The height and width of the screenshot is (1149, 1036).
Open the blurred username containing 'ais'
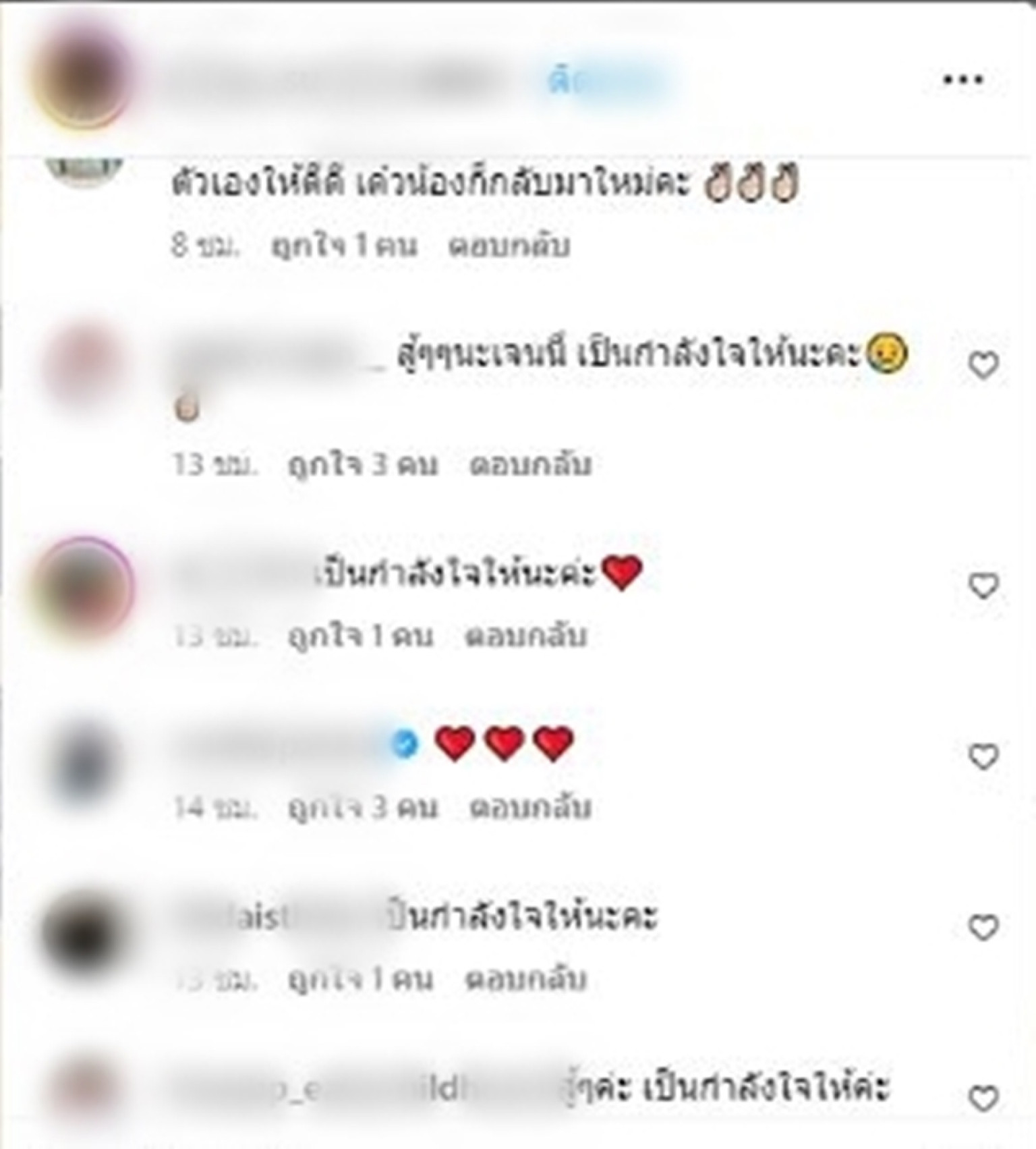tap(275, 918)
